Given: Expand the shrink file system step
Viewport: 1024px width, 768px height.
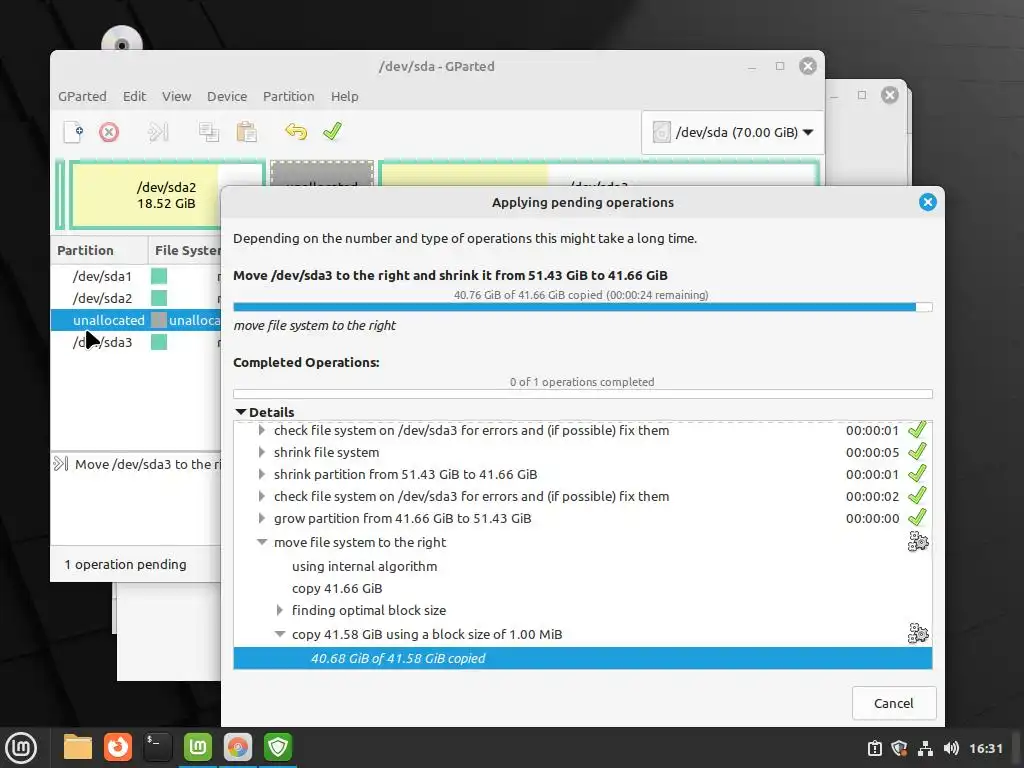Looking at the screenshot, I should [262, 452].
